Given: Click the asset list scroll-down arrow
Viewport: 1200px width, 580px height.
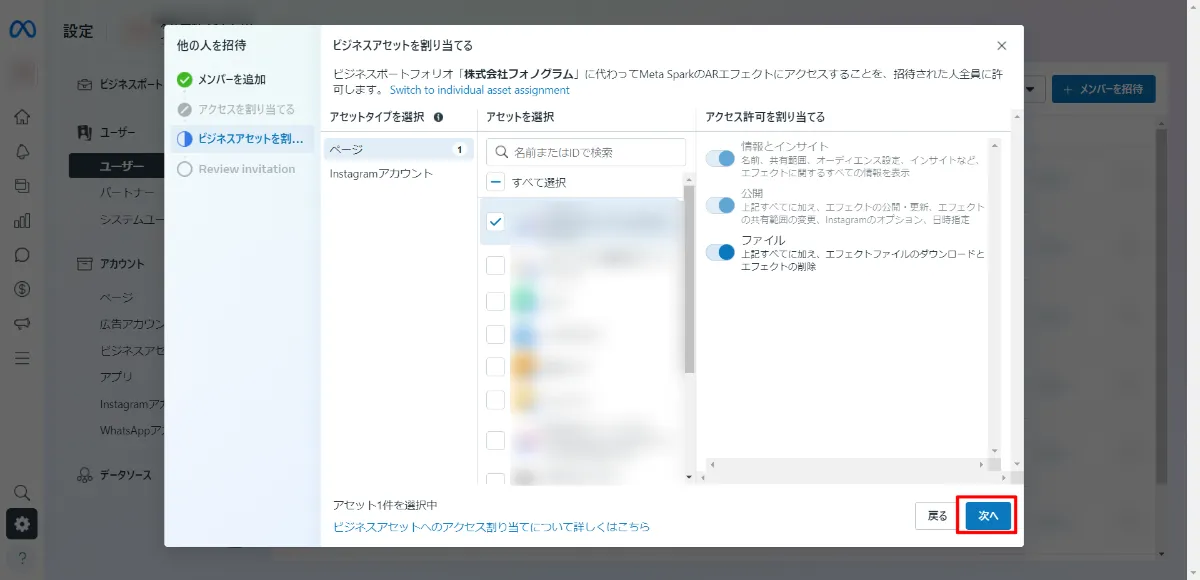Looking at the screenshot, I should pyautogui.click(x=688, y=477).
